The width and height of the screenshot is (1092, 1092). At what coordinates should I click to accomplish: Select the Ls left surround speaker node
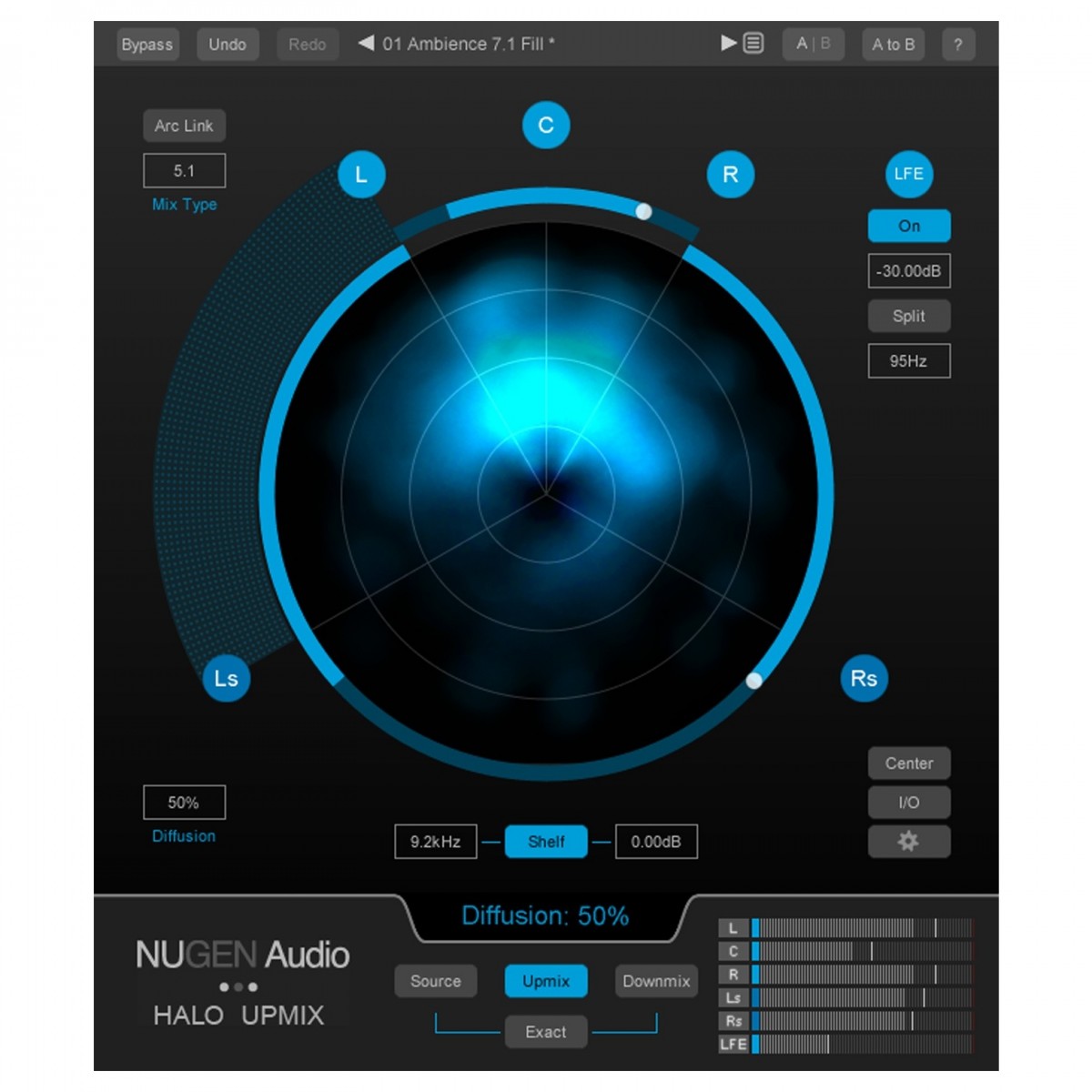point(226,678)
